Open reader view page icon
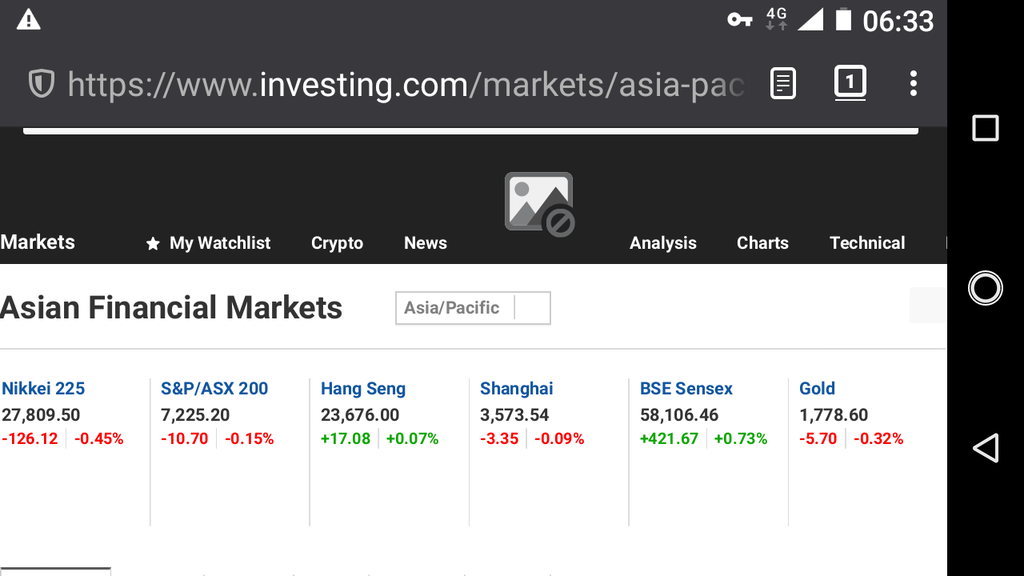The width and height of the screenshot is (1024, 576). [782, 84]
